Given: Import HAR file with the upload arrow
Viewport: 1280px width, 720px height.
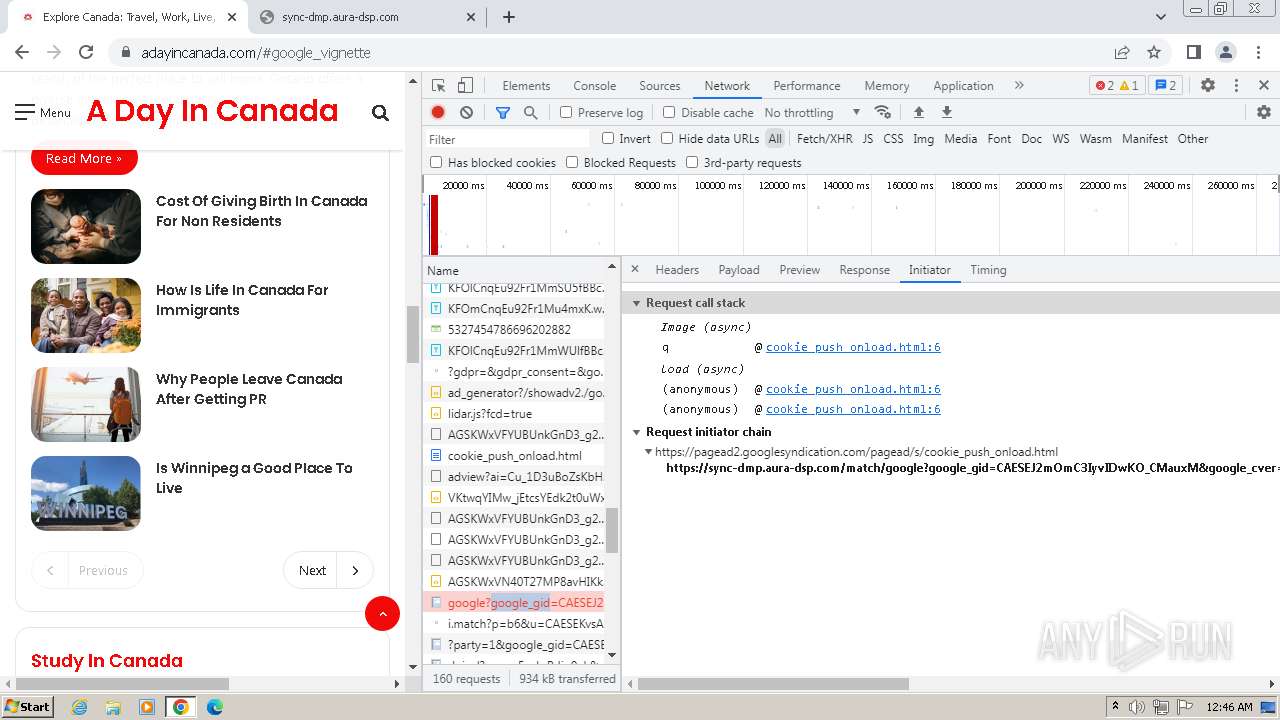Looking at the screenshot, I should click(919, 112).
